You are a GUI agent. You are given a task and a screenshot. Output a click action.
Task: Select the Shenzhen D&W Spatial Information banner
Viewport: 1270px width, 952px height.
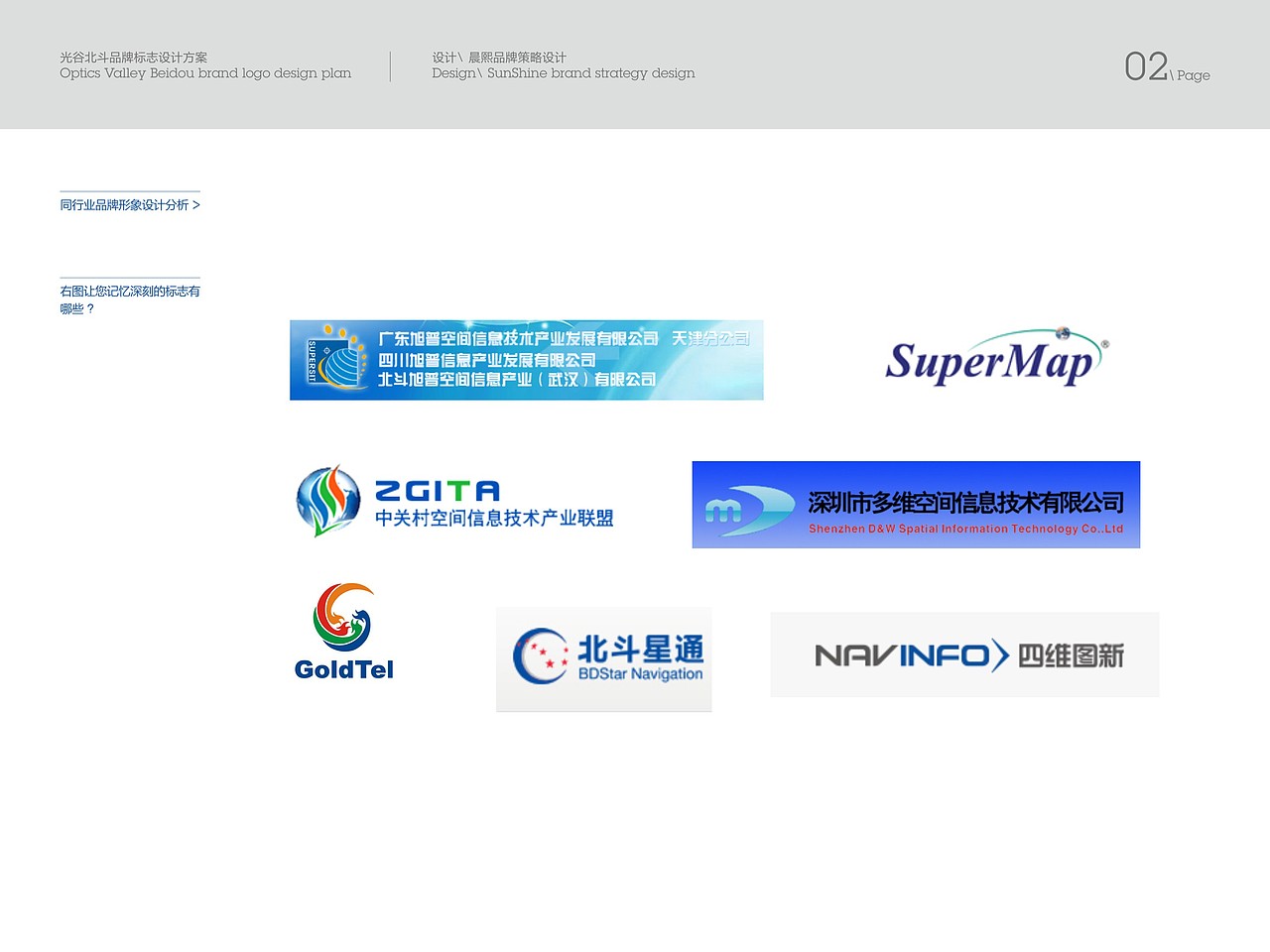click(x=916, y=505)
